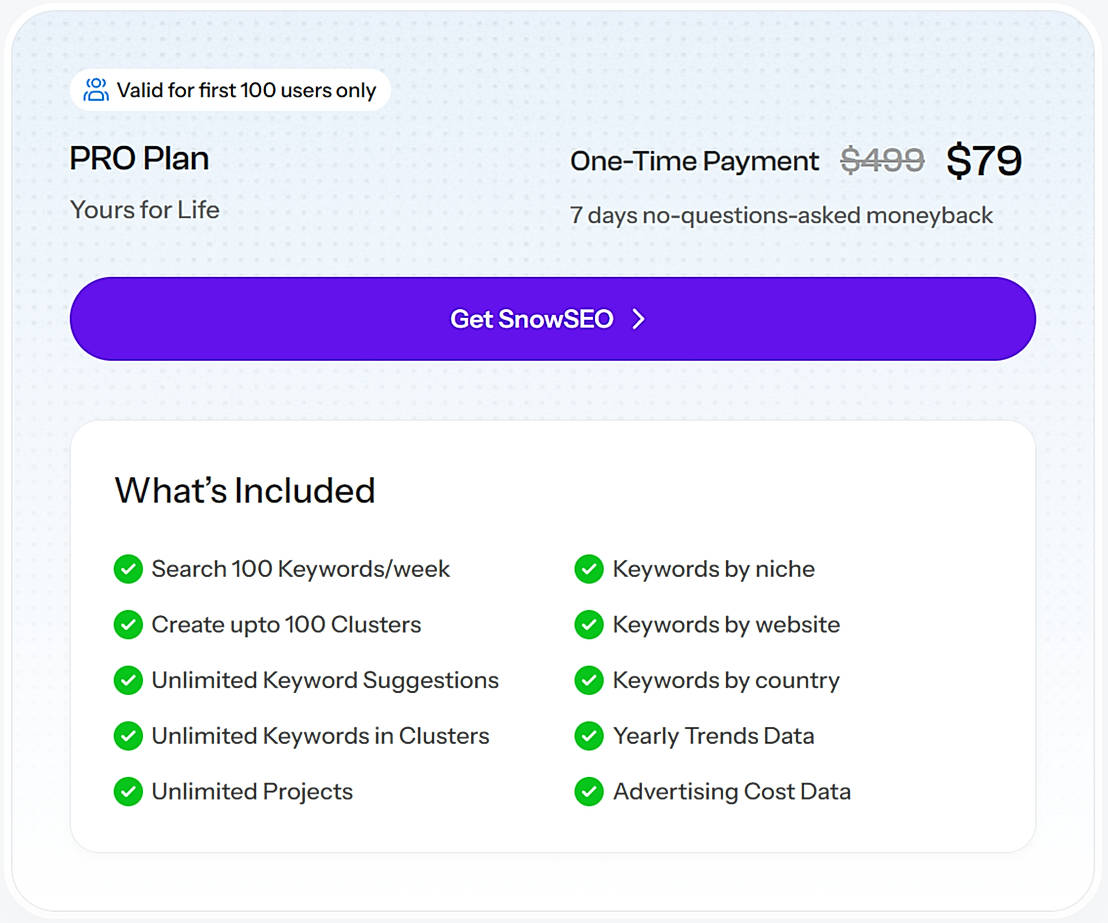Click the 'One-Time Payment' label
The image size is (1108, 923).
click(x=695, y=161)
